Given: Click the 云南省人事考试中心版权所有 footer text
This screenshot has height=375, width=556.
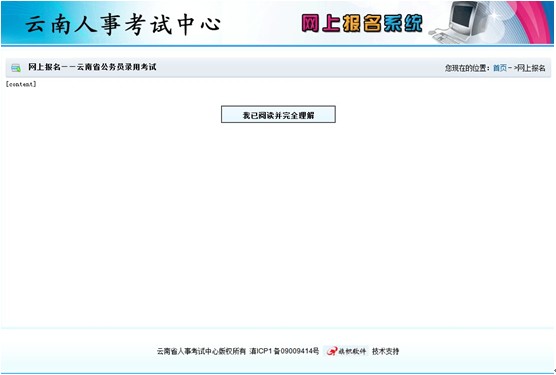Looking at the screenshot, I should (x=201, y=351).
